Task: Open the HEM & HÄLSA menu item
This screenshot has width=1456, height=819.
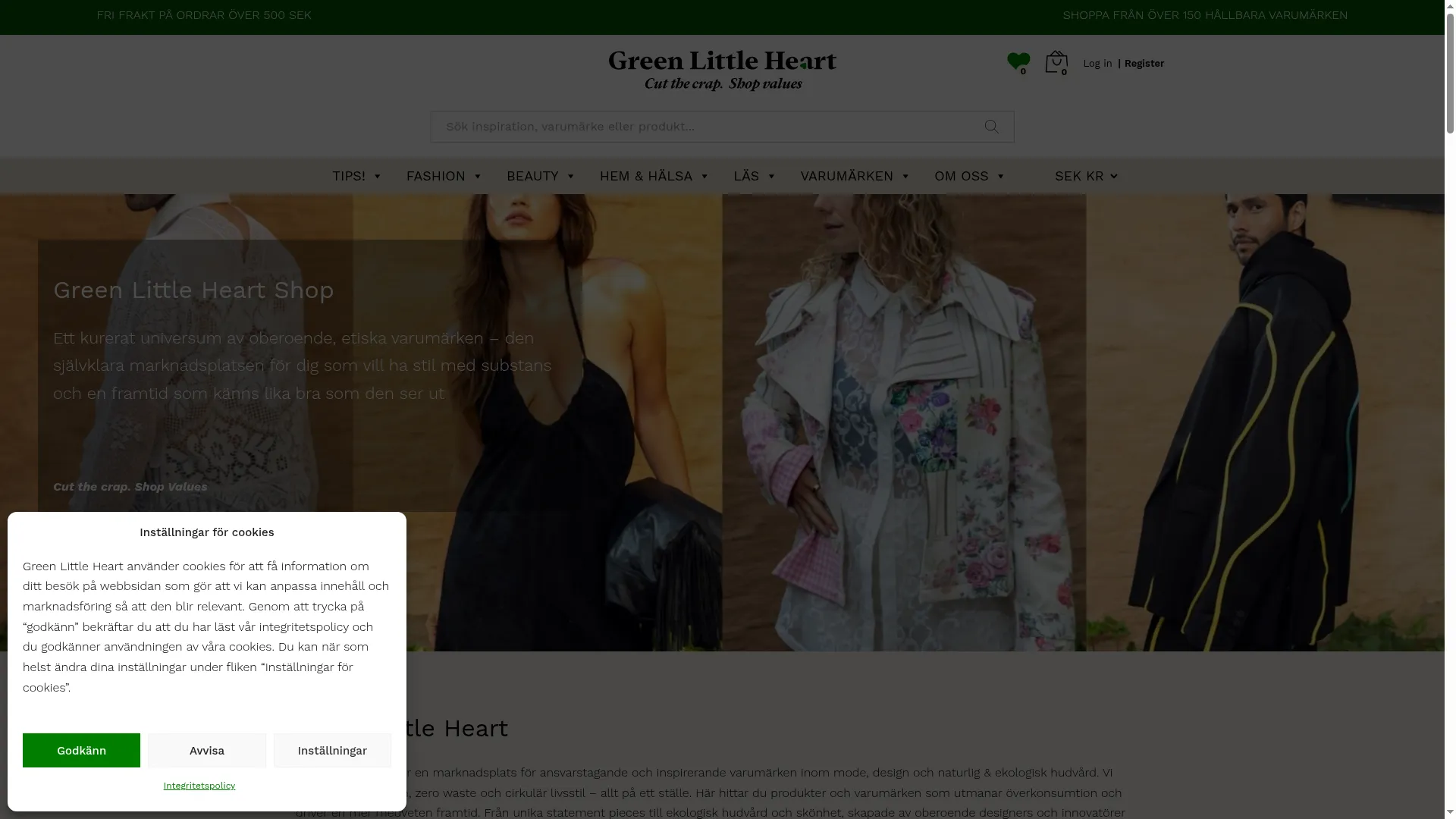Action: [x=646, y=176]
